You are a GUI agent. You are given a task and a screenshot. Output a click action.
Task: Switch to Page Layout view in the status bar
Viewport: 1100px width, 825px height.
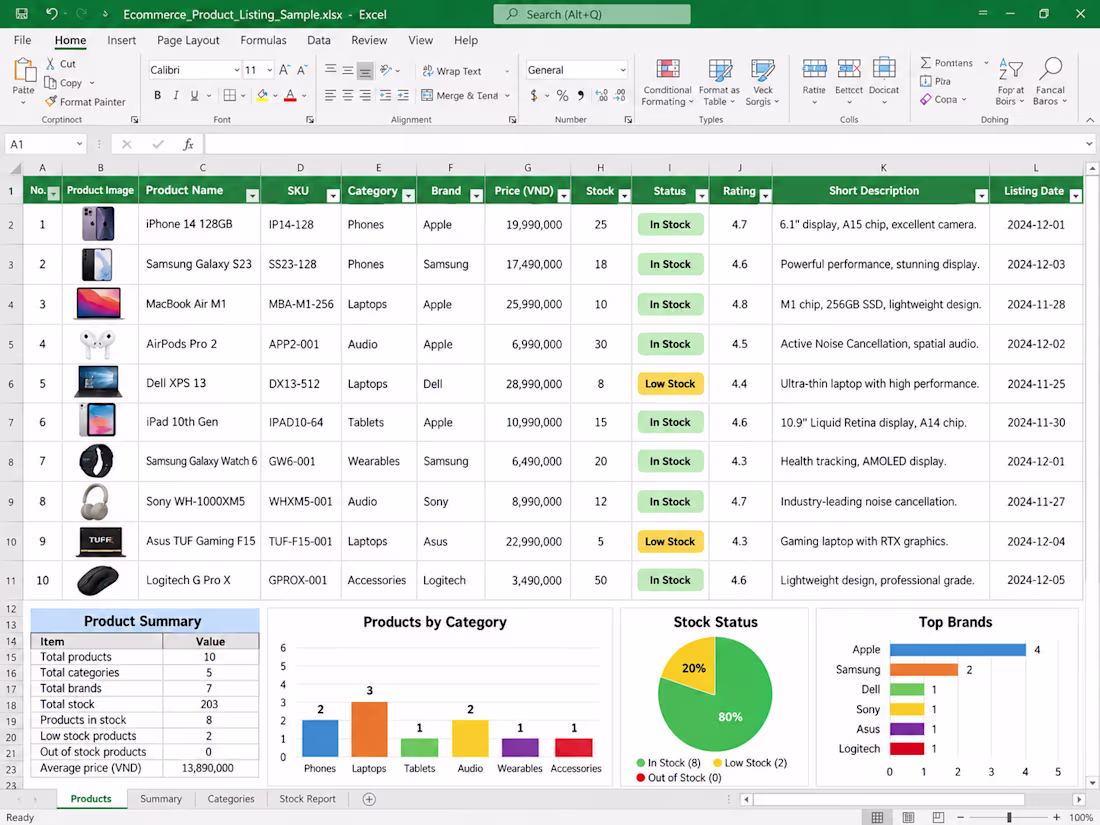pos(908,817)
